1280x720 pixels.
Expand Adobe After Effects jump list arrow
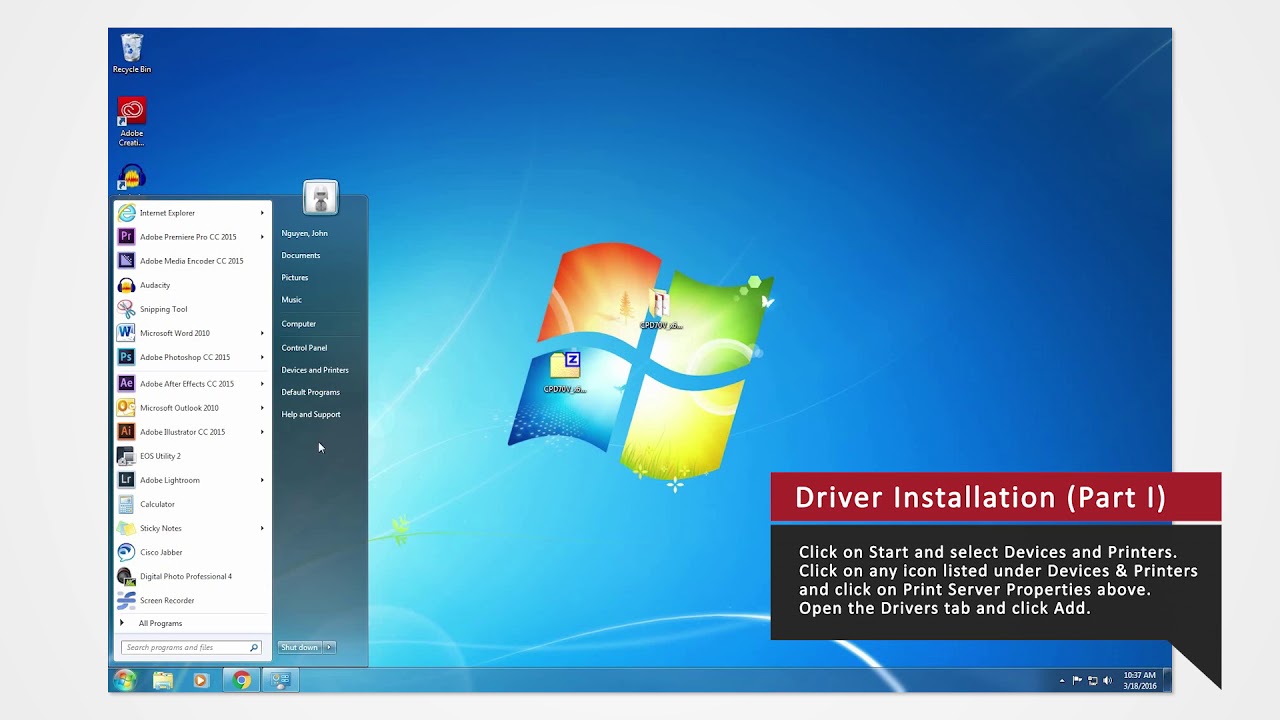pyautogui.click(x=262, y=384)
